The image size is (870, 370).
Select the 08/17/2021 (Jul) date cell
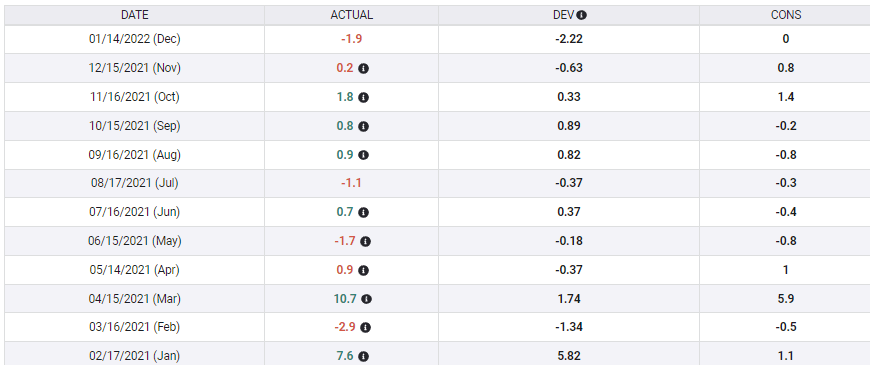[135, 183]
